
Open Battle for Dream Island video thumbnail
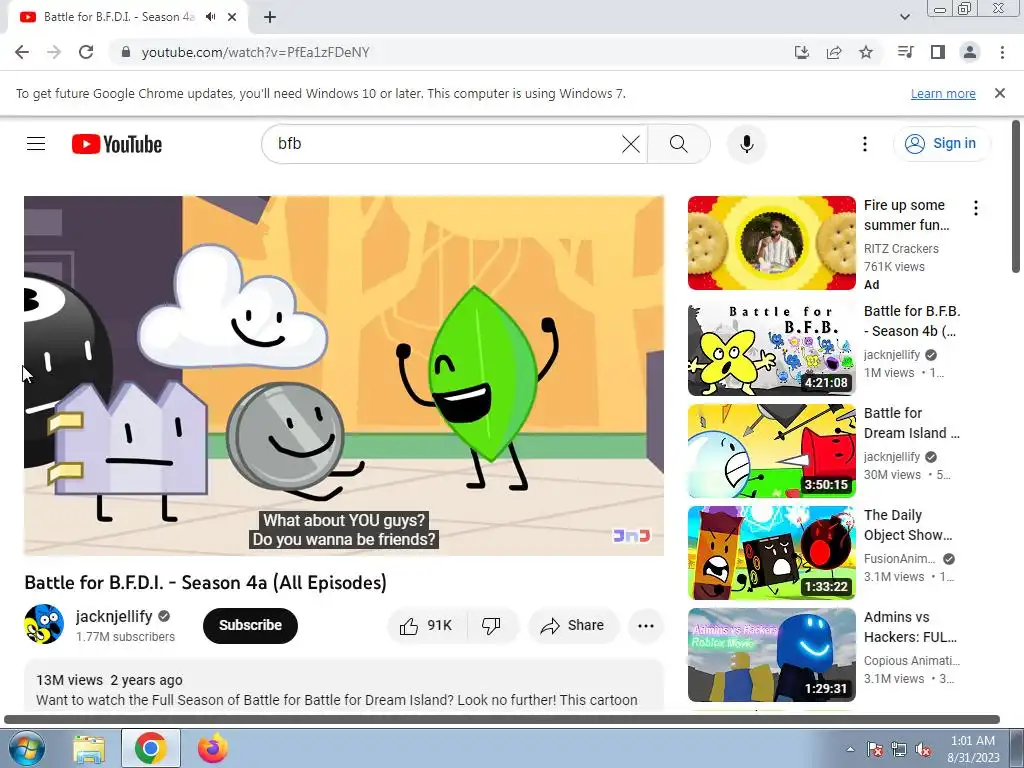pyautogui.click(x=771, y=451)
